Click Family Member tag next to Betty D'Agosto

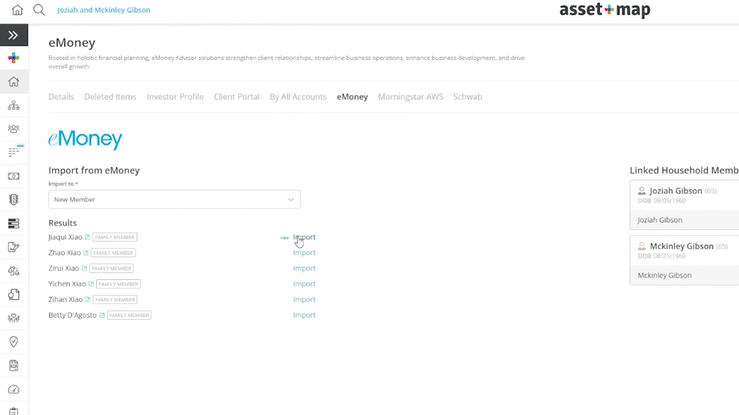pyautogui.click(x=129, y=315)
